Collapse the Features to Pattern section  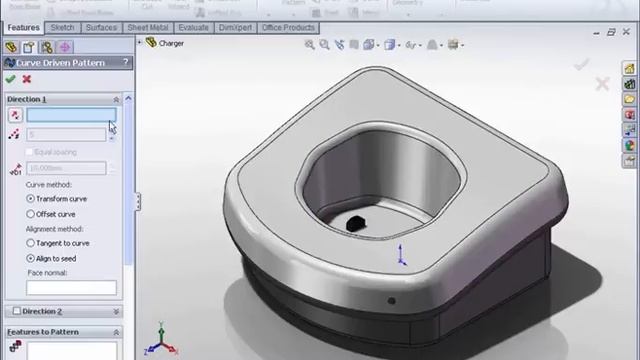click(116, 332)
